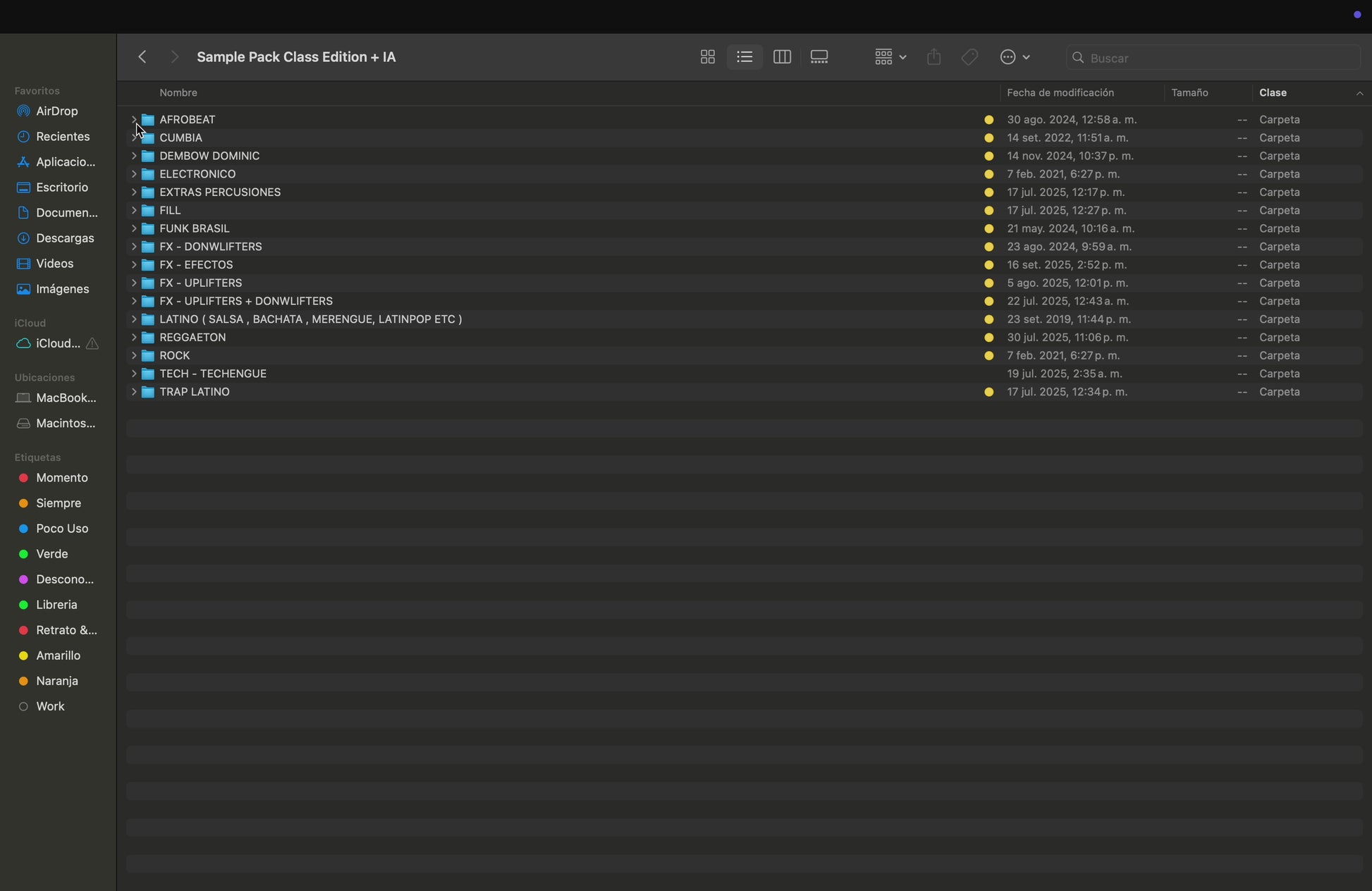Expand the FUNK BRASIL folder

tap(133, 228)
